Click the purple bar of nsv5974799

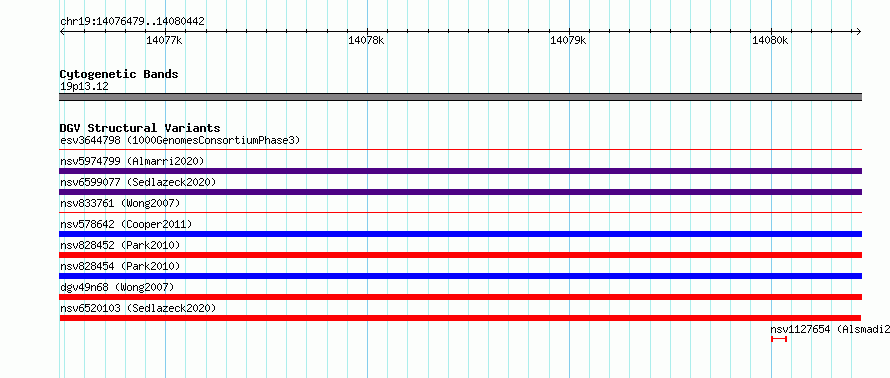pos(460,171)
